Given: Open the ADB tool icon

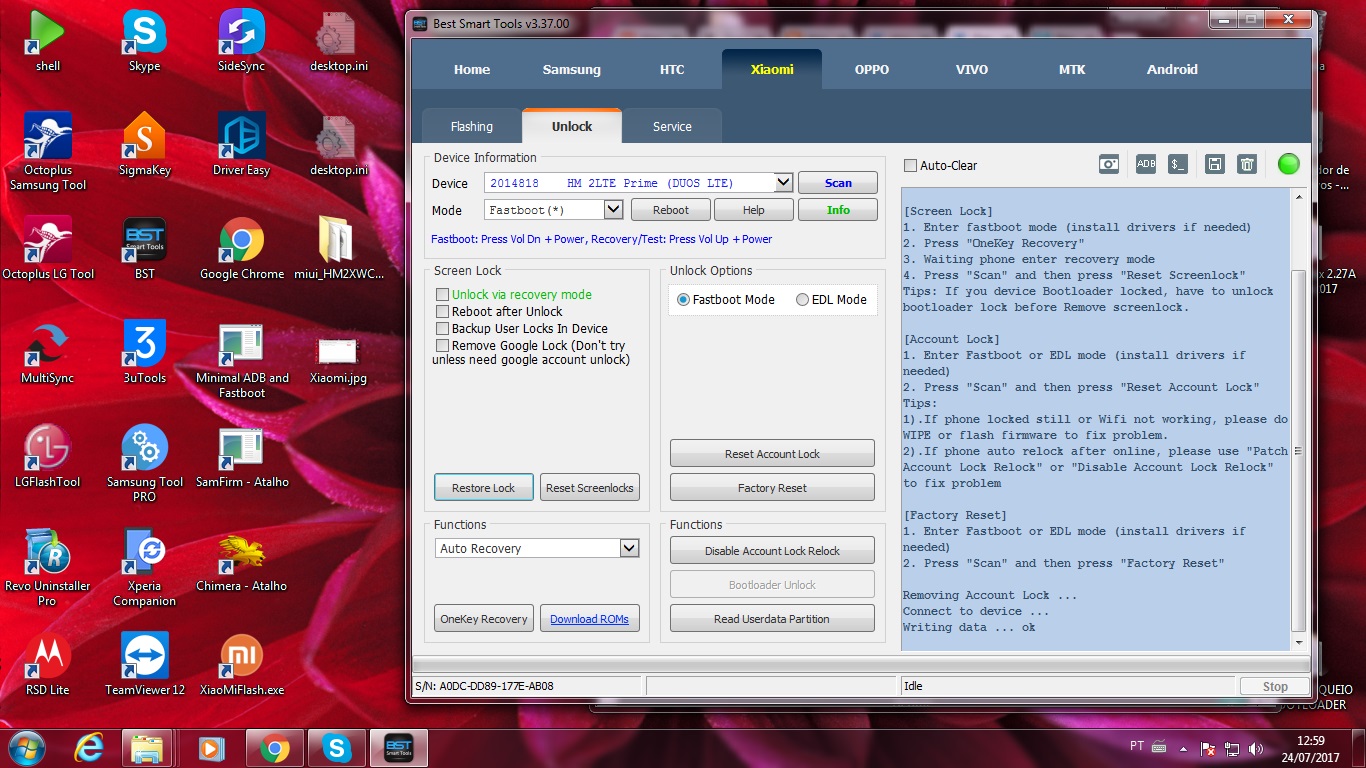Looking at the screenshot, I should (x=1146, y=165).
